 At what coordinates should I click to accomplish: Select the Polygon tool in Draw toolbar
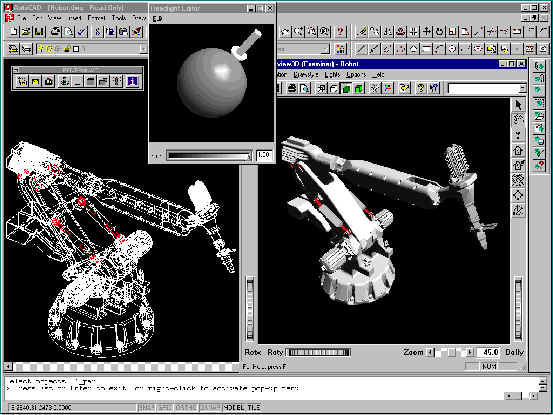(413, 49)
